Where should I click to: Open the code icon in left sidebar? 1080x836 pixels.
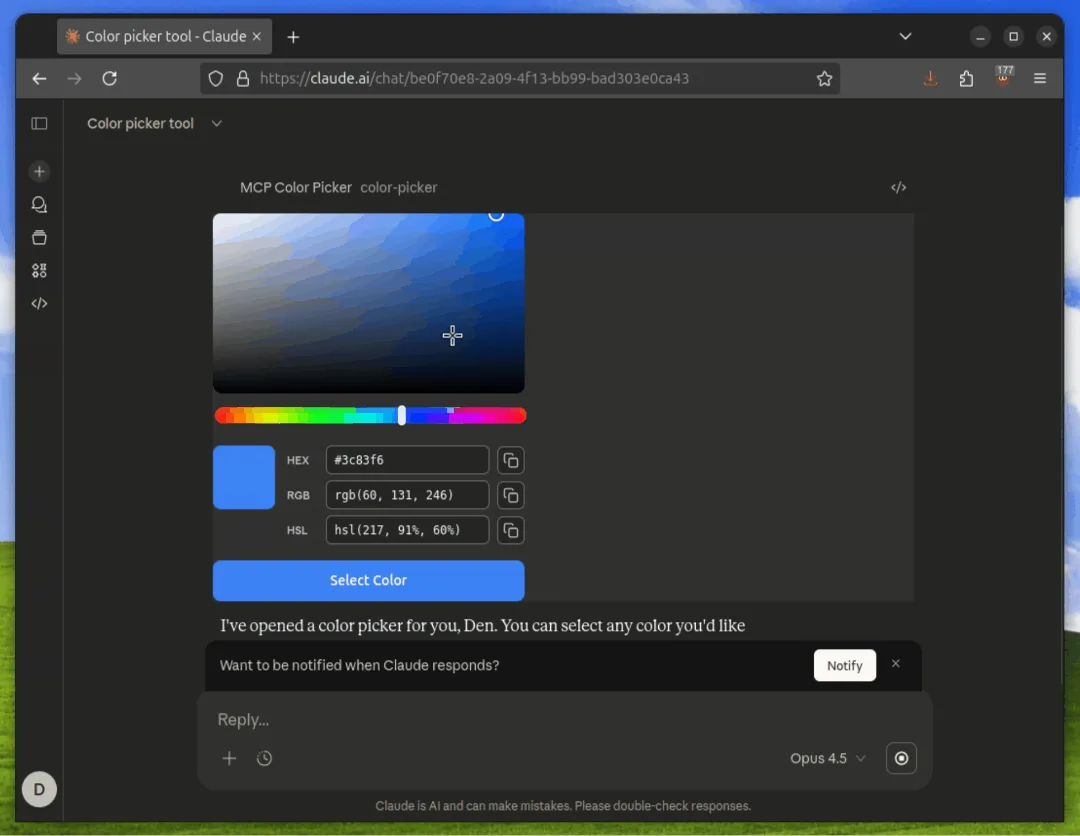click(x=39, y=303)
